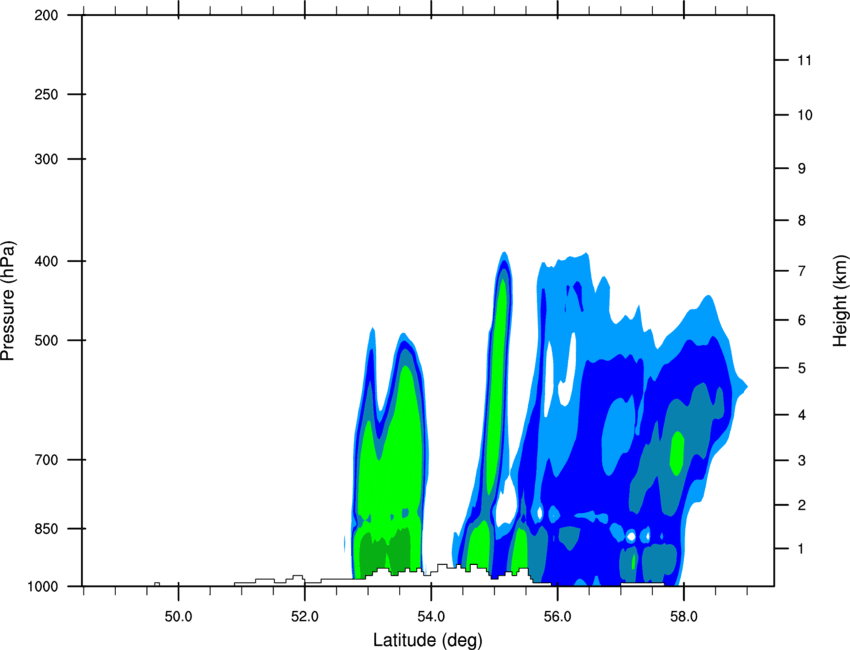Click the 56.0 latitude tick label
This screenshot has width=850, height=650.
tap(558, 617)
